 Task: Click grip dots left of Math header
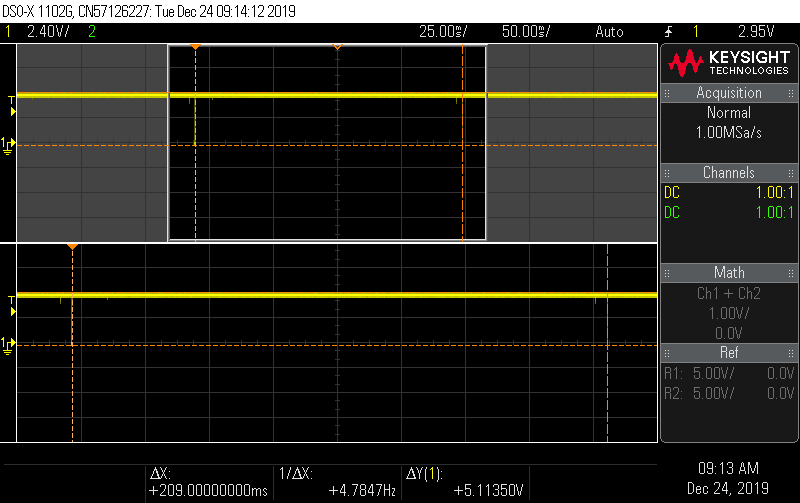[x=667, y=273]
